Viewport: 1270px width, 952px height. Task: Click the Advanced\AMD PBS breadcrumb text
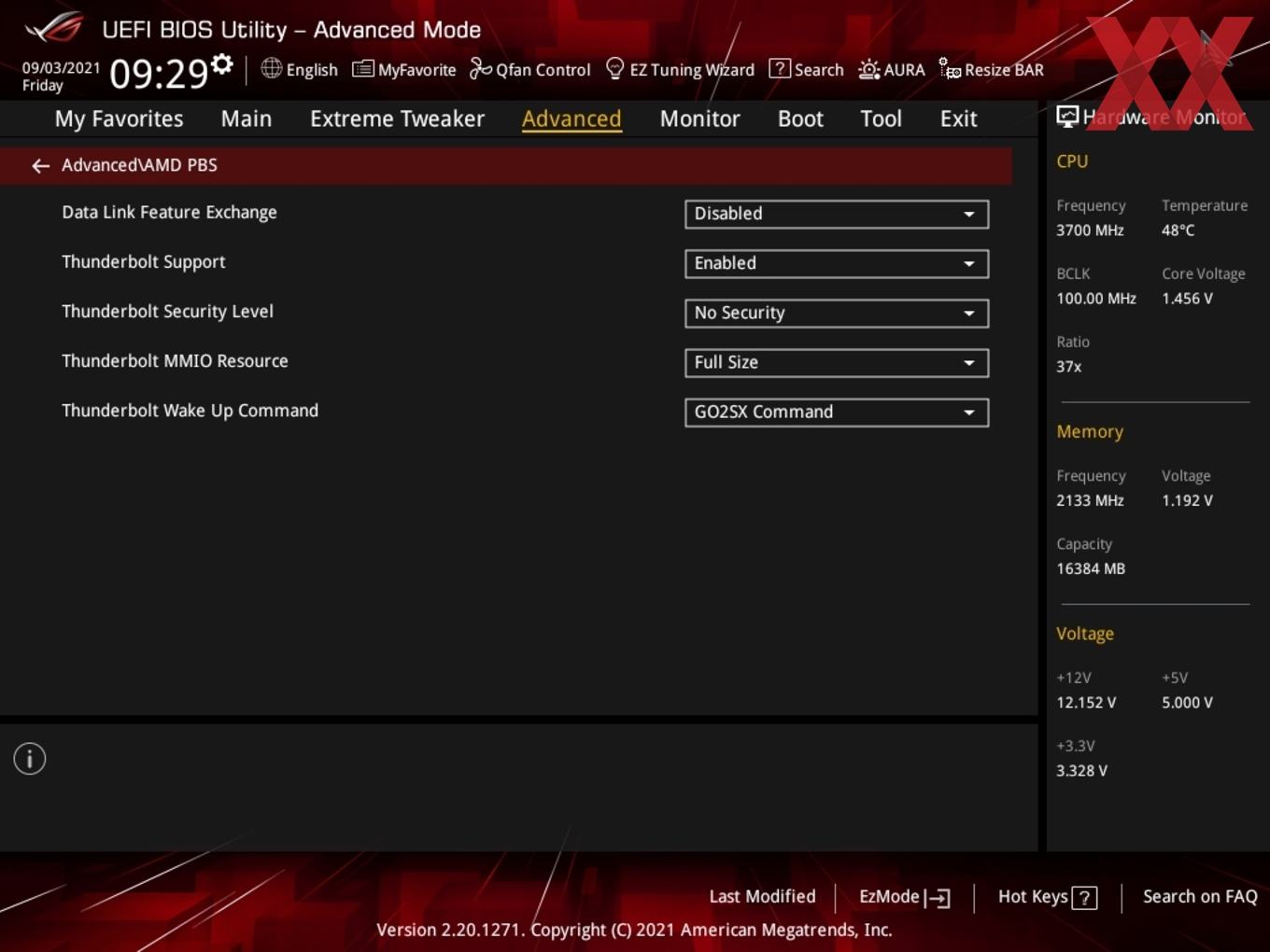click(x=139, y=165)
